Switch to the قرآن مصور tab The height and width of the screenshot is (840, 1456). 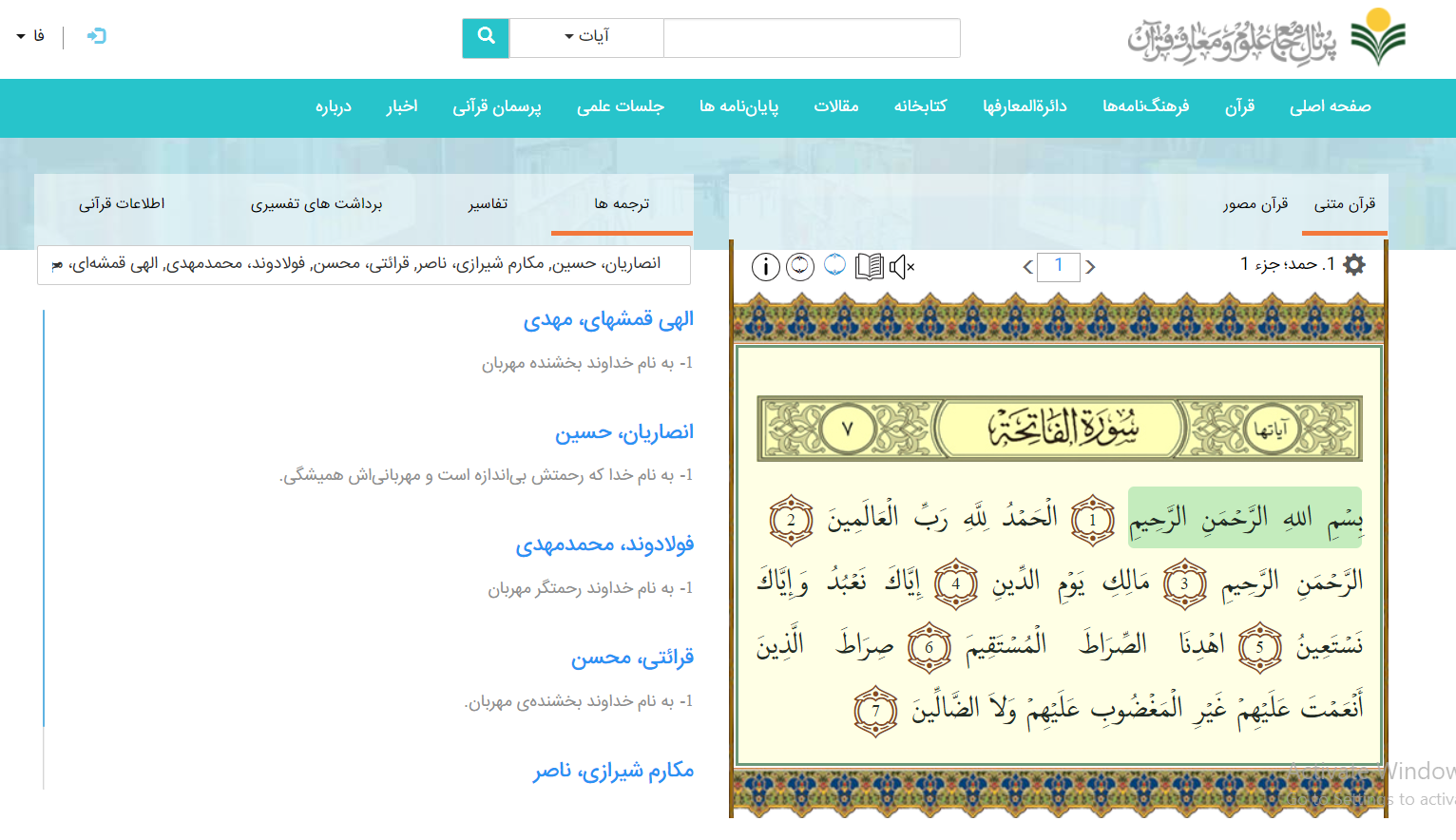coord(1255,203)
